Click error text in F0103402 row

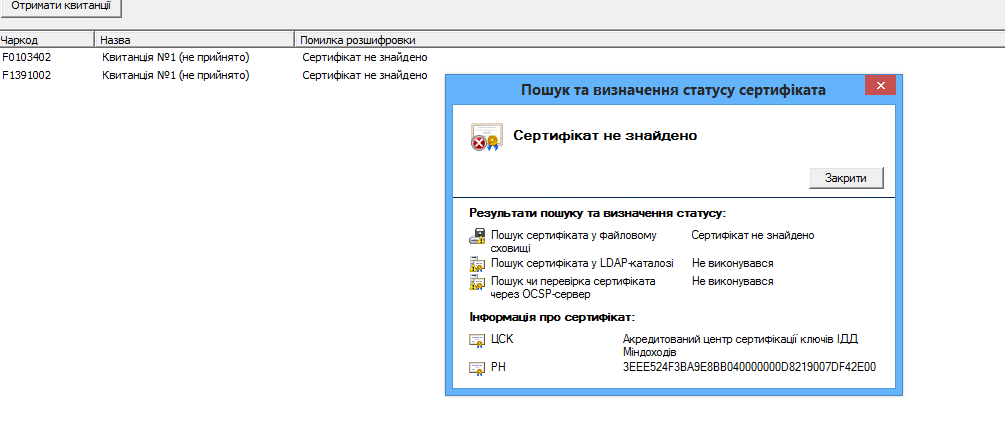coord(365,58)
